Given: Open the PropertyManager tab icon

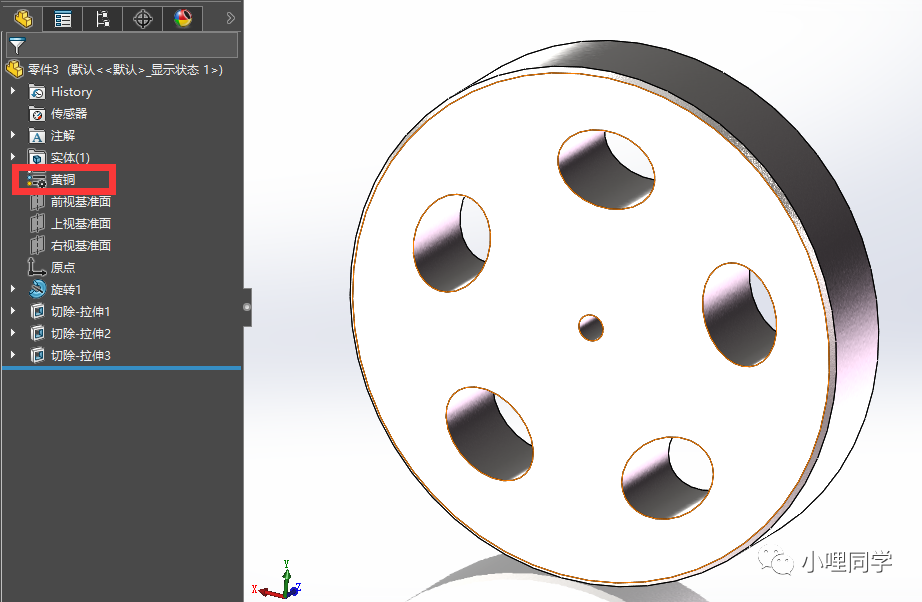Looking at the screenshot, I should [61, 18].
